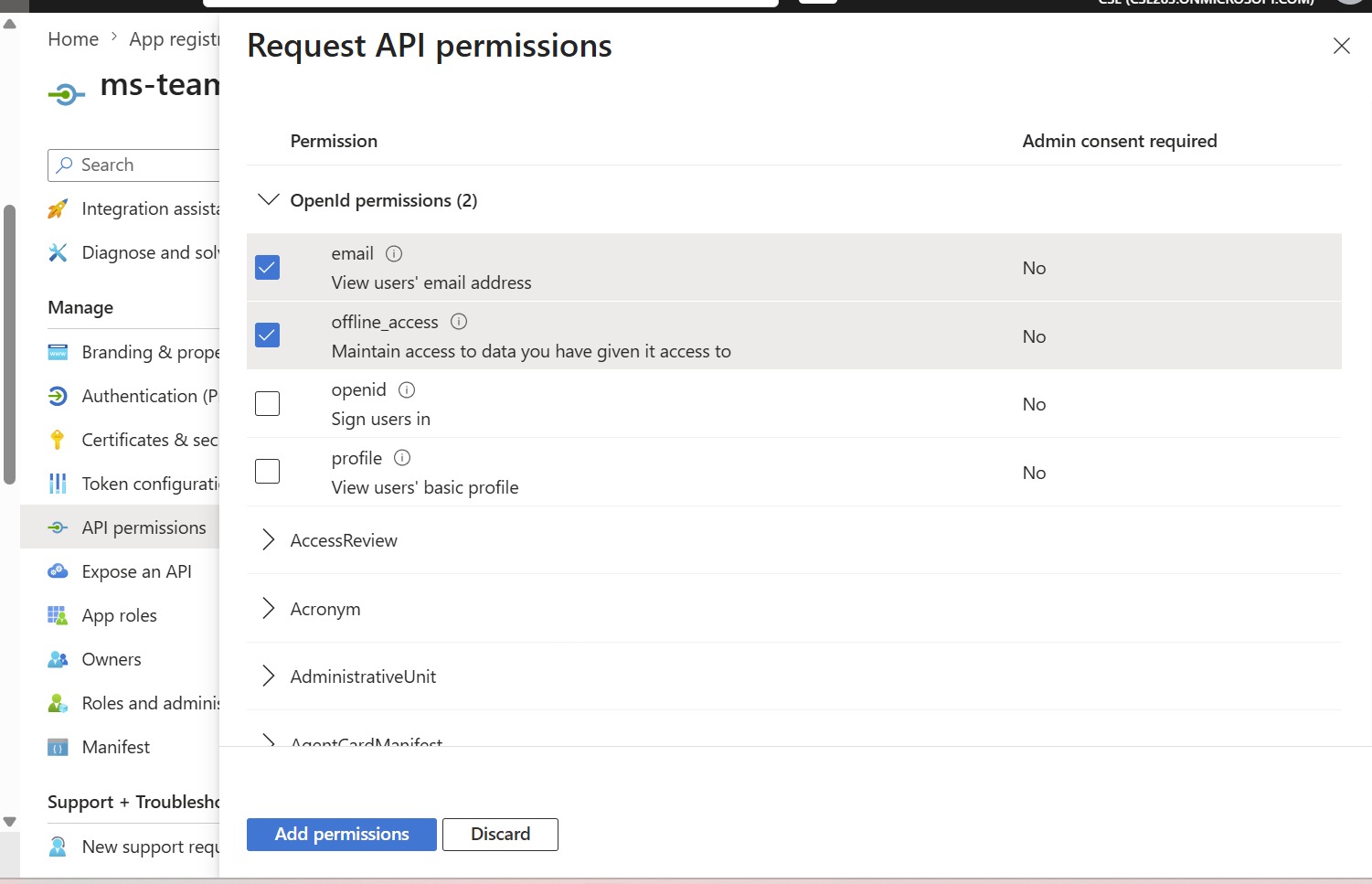Open App registrations breadcrumb link
Image resolution: width=1372 pixels, height=884 pixels.
point(174,39)
